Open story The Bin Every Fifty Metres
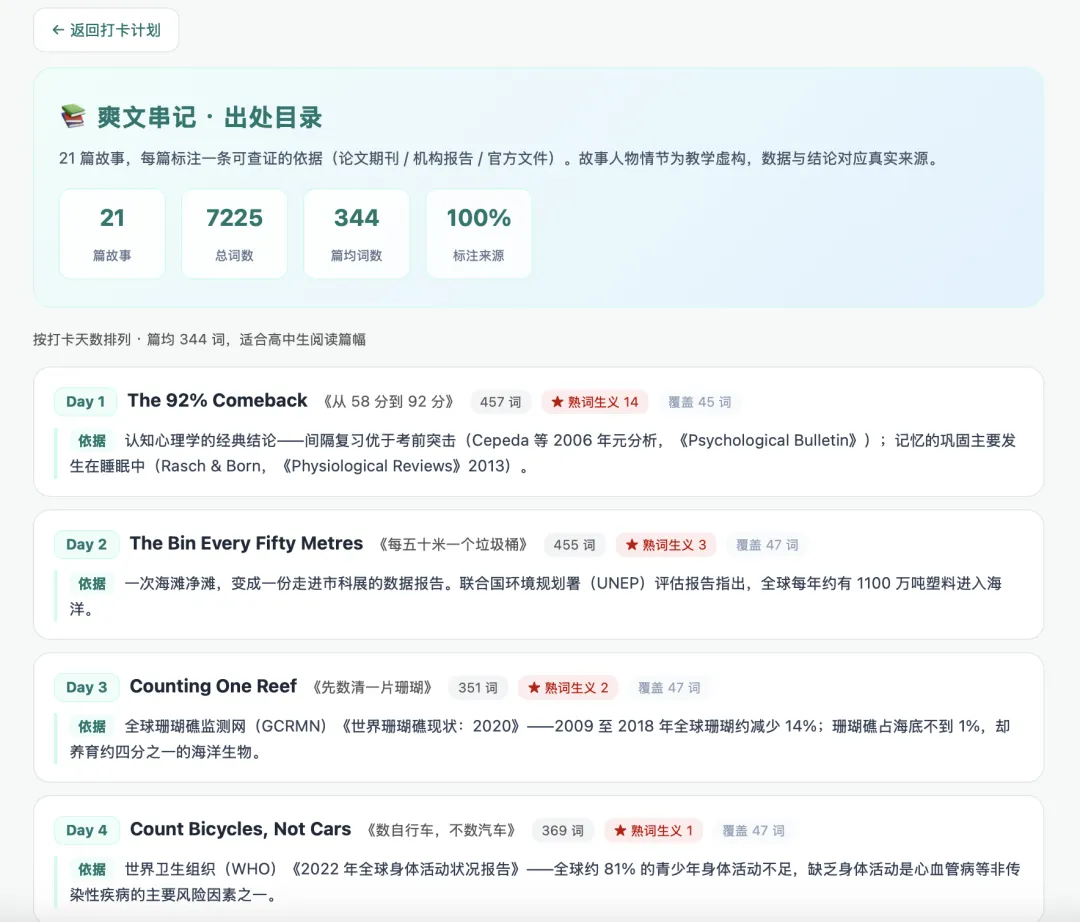 click(x=247, y=543)
